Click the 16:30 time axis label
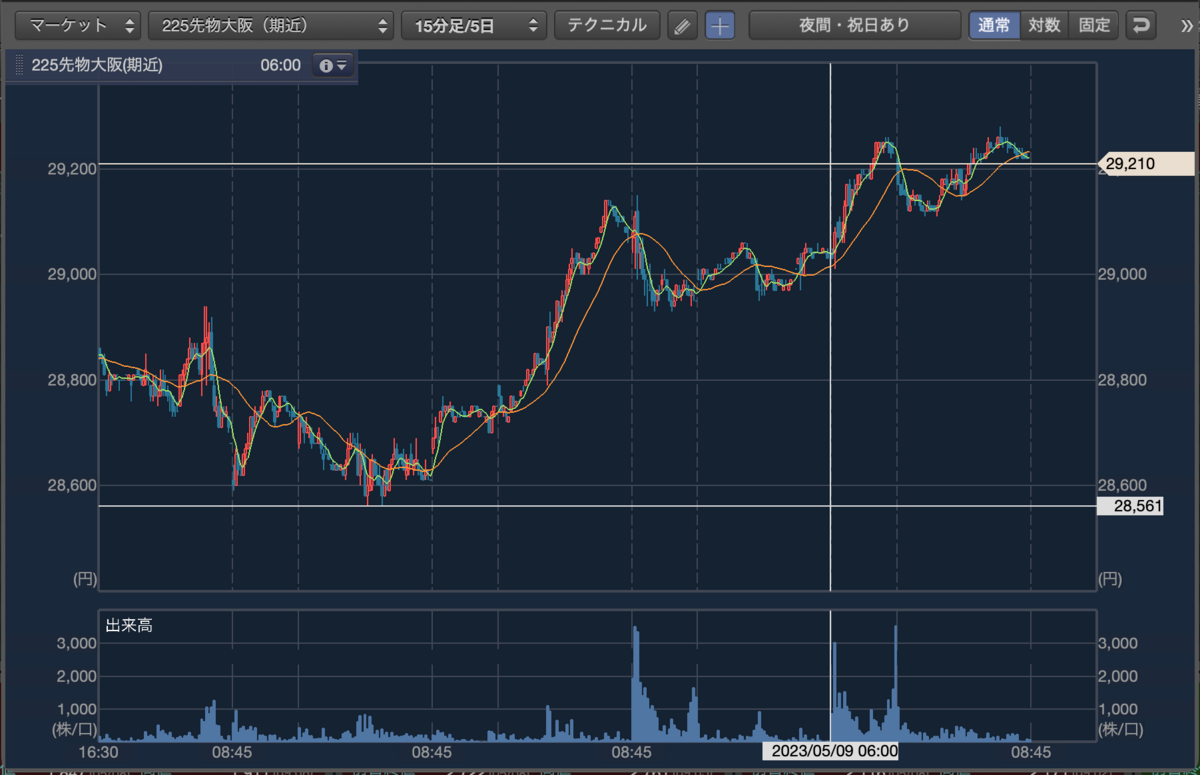 click(98, 751)
